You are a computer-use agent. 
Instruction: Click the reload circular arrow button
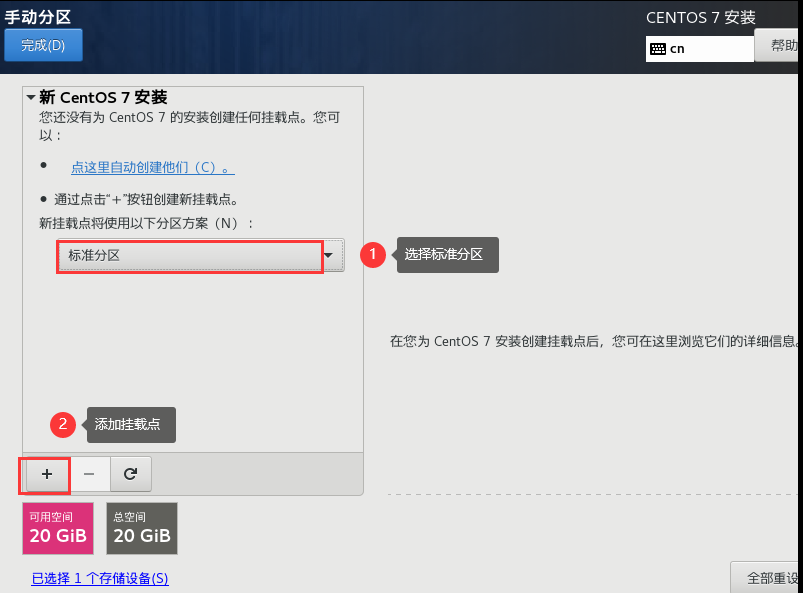point(130,474)
